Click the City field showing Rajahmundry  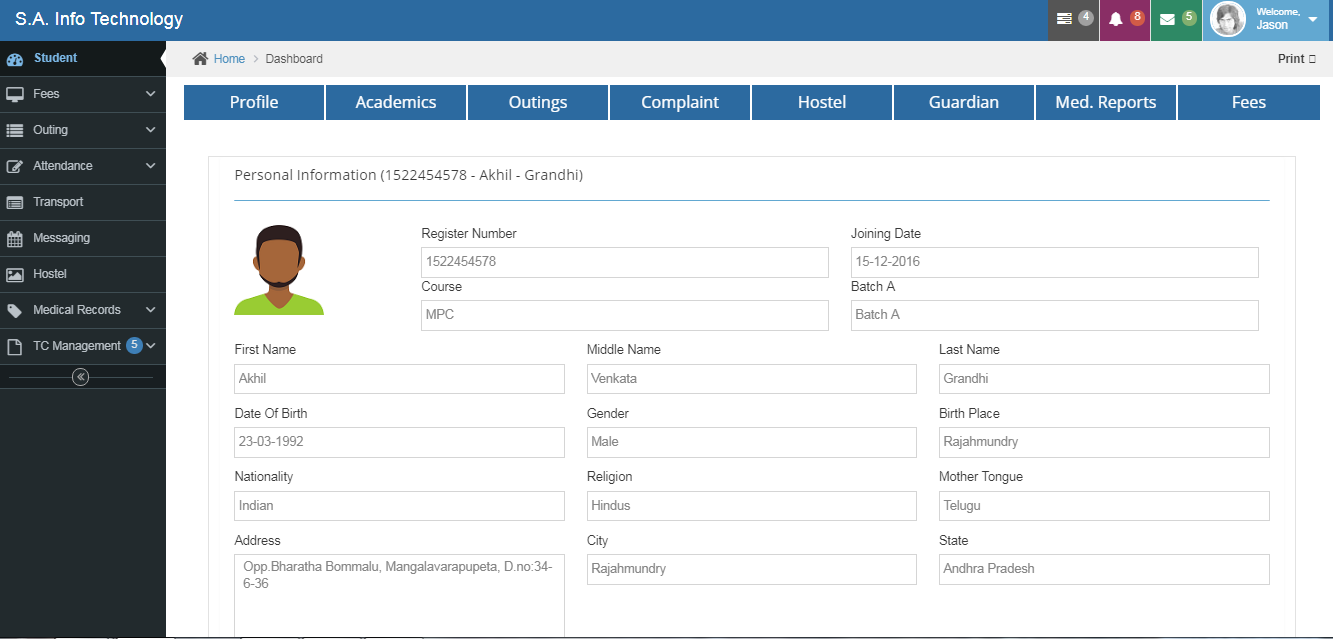coord(752,569)
